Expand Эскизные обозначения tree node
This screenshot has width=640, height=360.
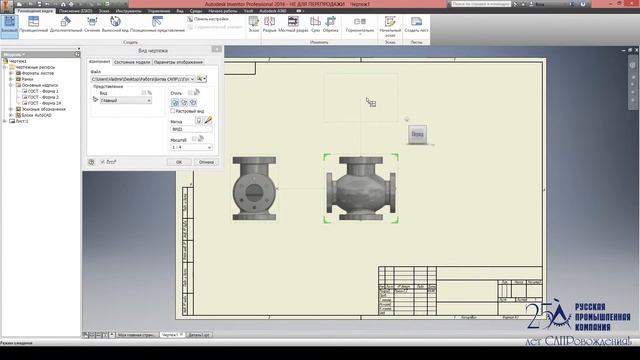point(11,109)
